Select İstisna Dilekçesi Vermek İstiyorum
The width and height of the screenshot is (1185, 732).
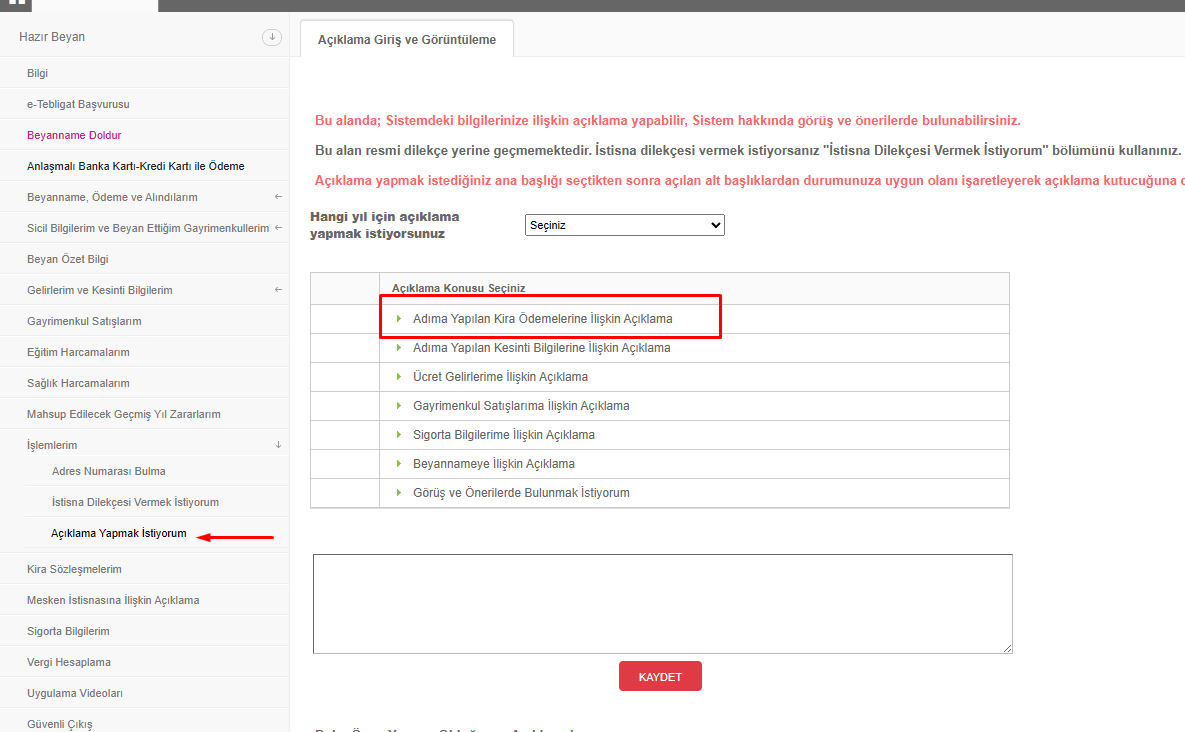tap(135, 502)
